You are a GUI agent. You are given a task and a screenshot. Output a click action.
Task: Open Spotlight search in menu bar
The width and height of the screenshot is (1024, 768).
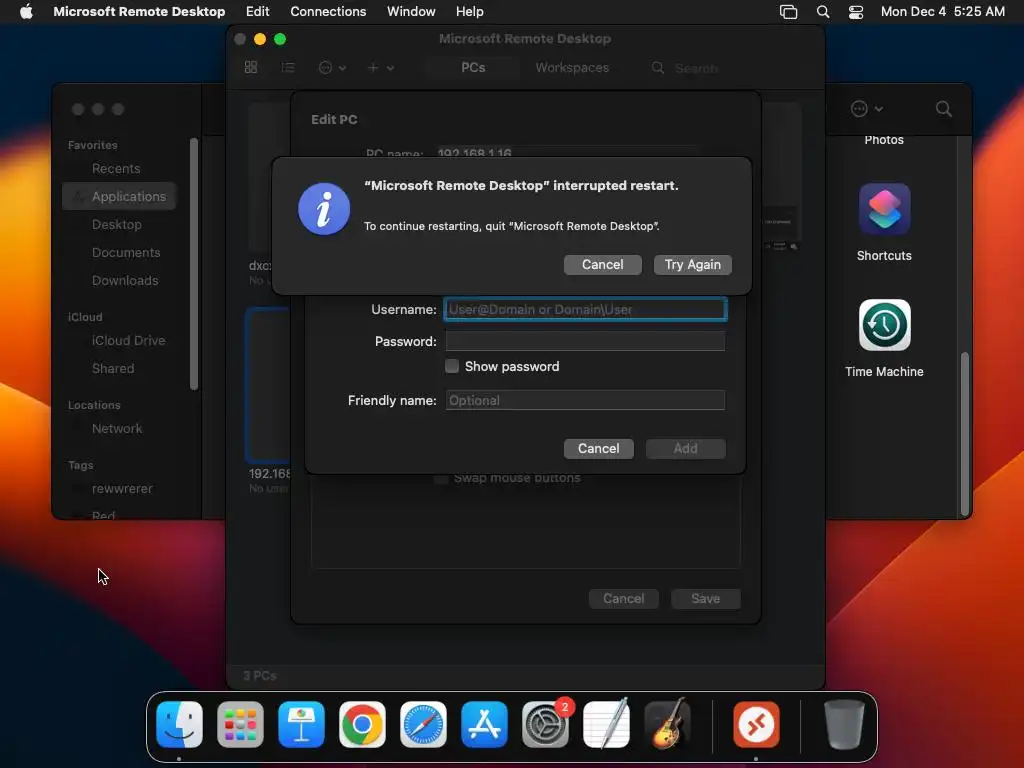pos(823,12)
